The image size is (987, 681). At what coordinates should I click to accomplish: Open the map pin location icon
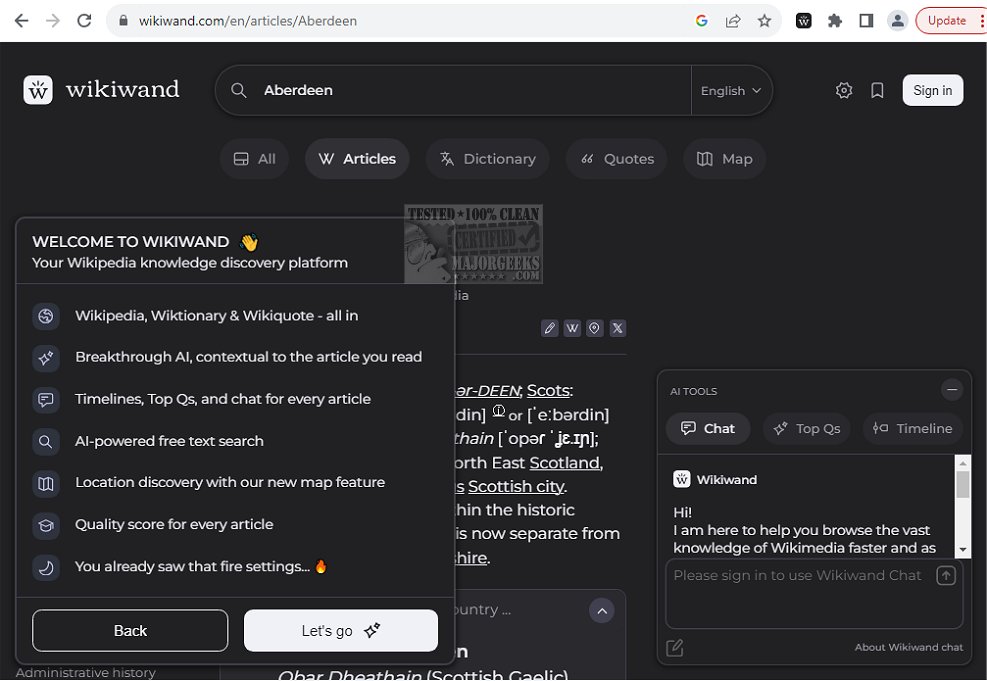coord(595,328)
